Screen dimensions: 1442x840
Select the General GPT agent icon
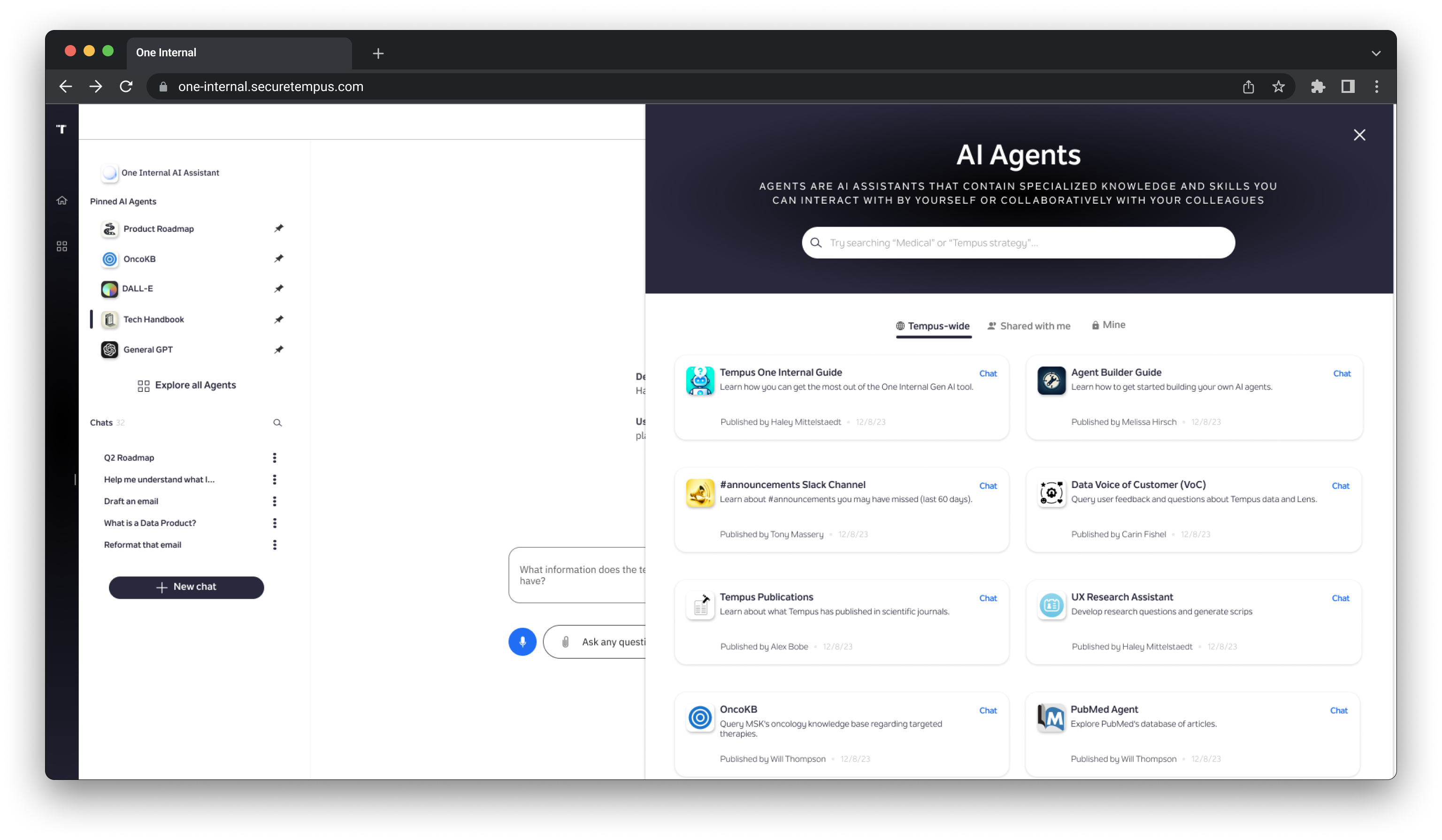[109, 350]
